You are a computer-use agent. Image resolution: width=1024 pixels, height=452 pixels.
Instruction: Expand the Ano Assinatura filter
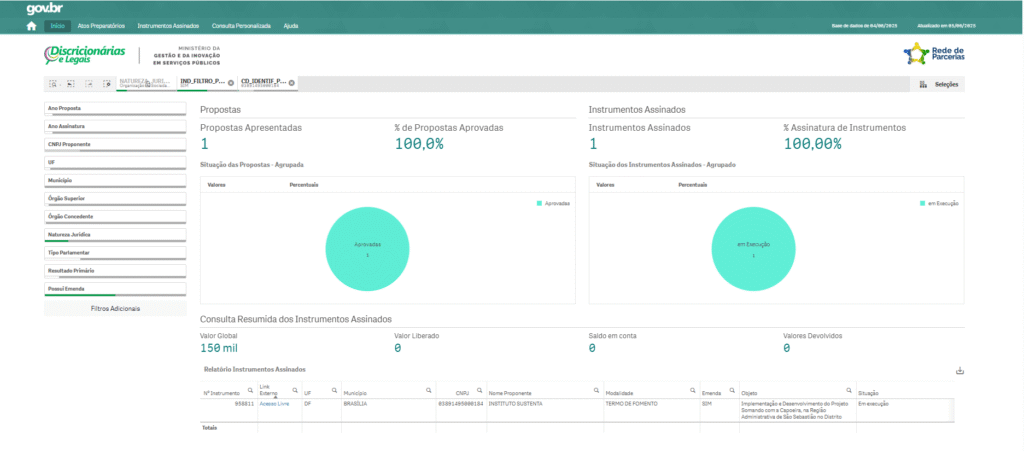click(116, 126)
